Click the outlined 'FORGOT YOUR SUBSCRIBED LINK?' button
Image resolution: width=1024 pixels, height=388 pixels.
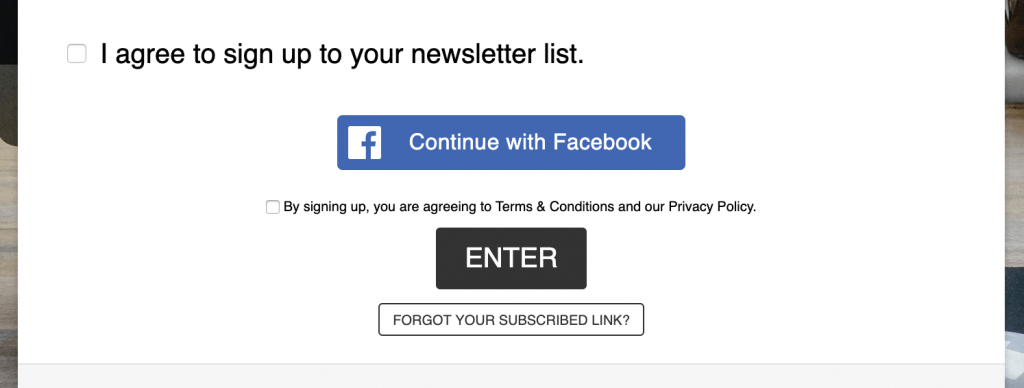point(511,320)
